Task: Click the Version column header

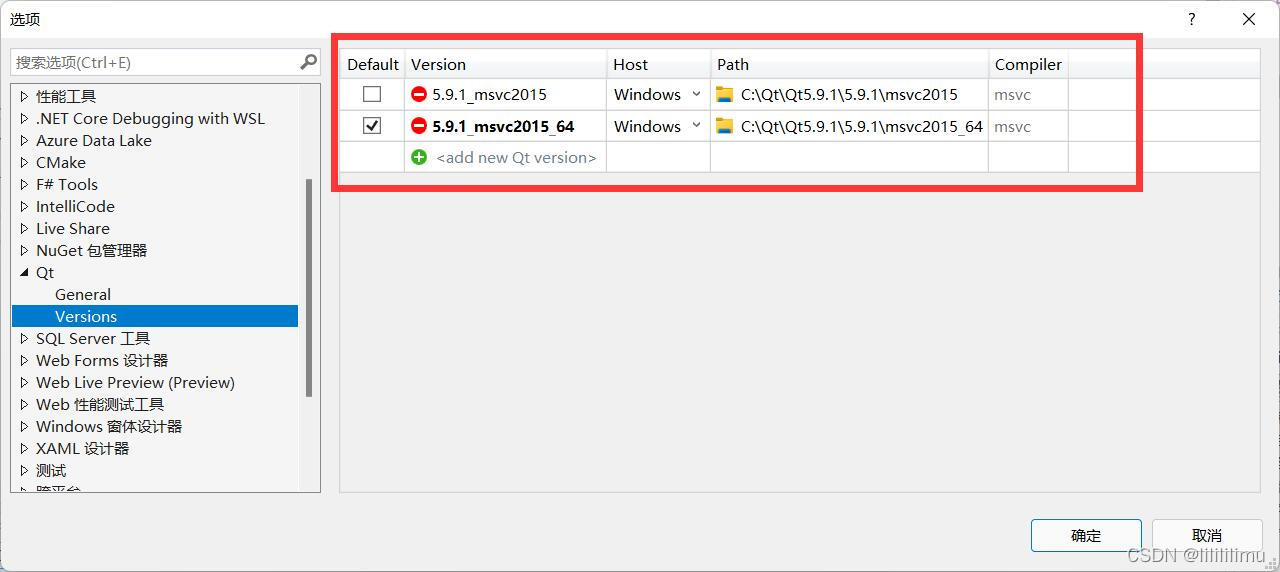Action: point(505,64)
